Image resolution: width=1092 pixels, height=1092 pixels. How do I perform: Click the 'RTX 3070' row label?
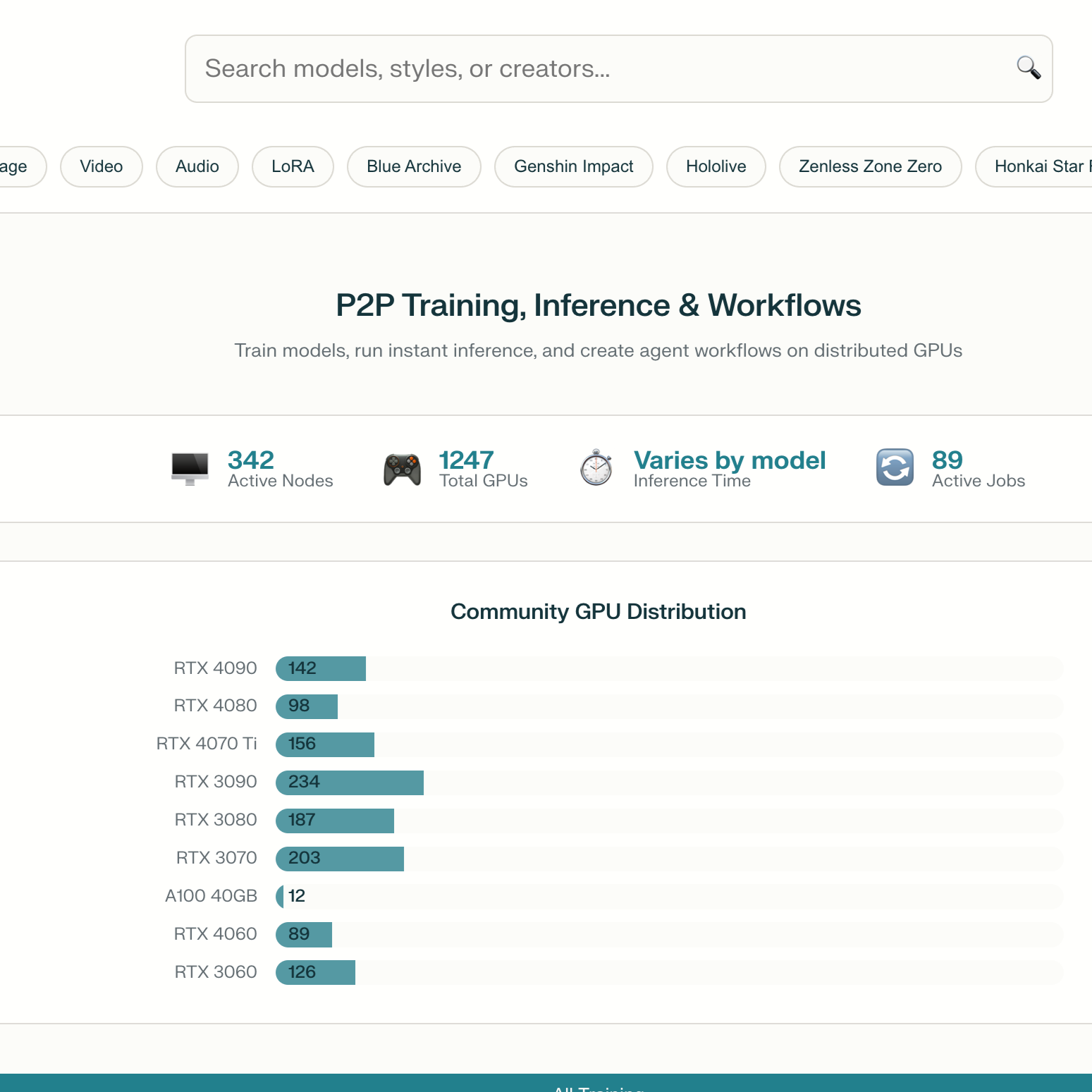216,858
